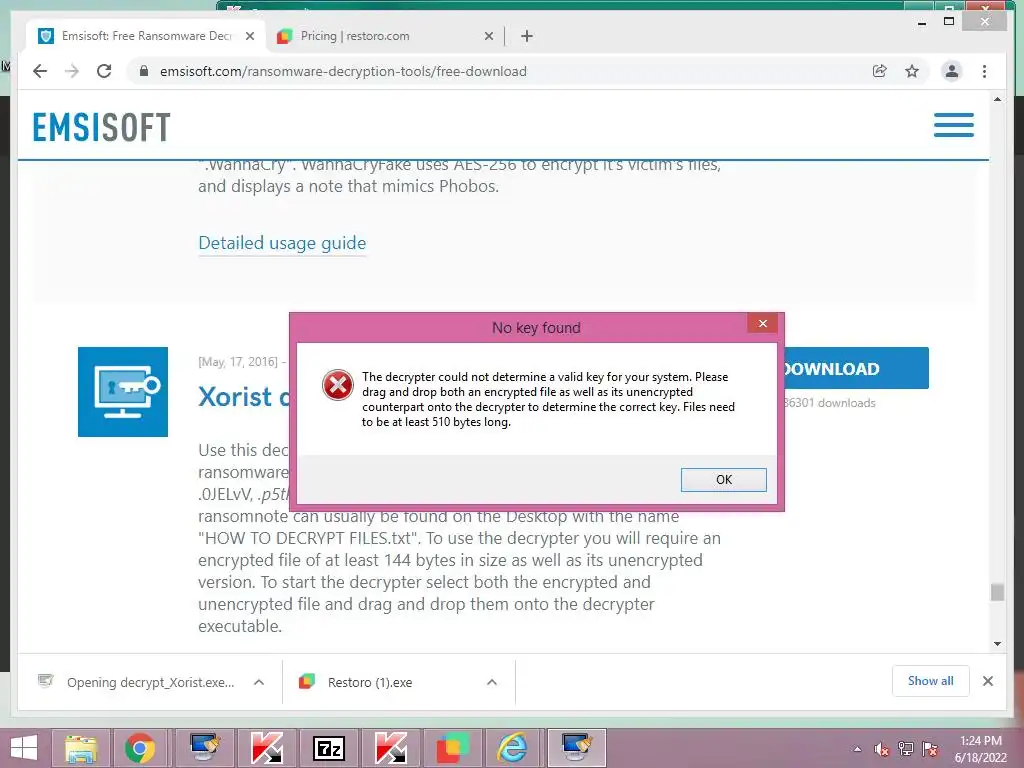Open File Explorer from taskbar
The image size is (1024, 768).
coord(80,748)
